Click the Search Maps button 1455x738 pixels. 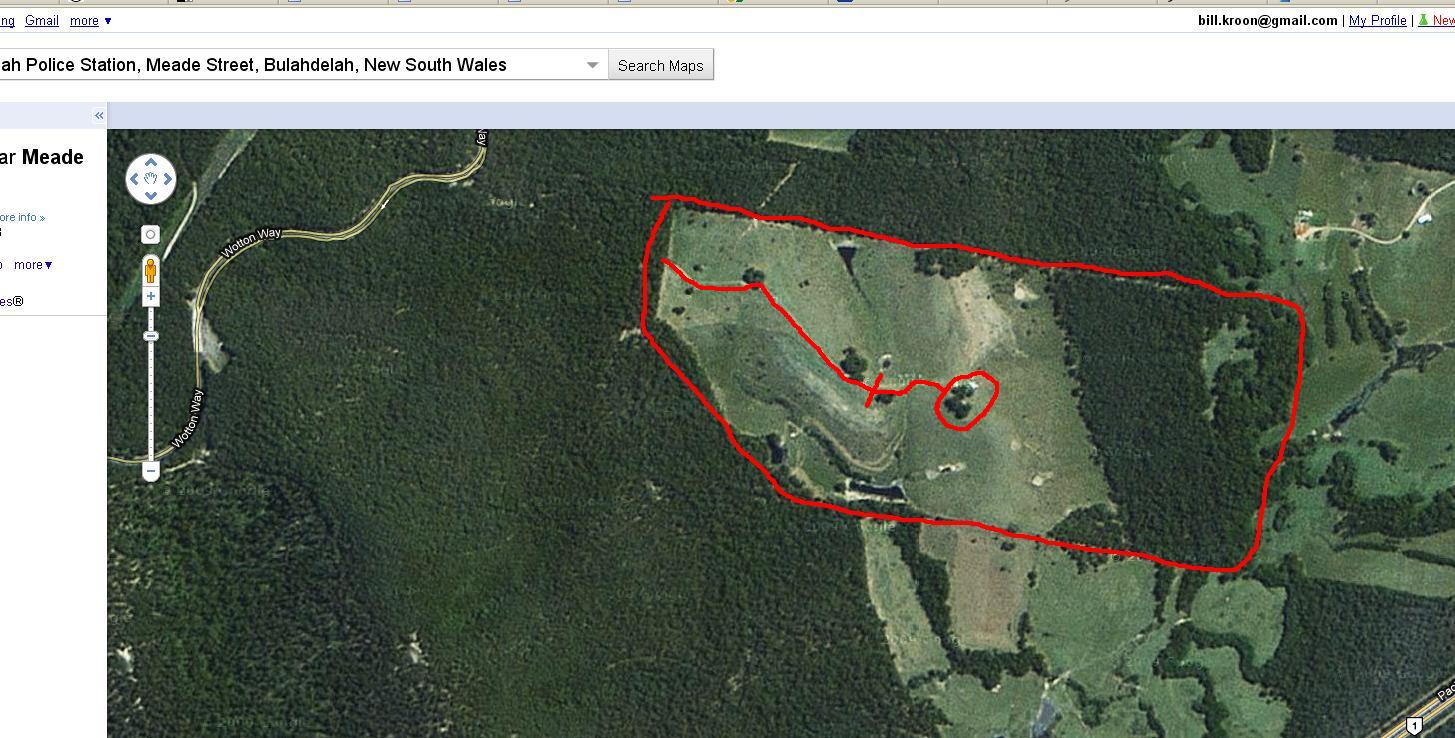pos(660,65)
